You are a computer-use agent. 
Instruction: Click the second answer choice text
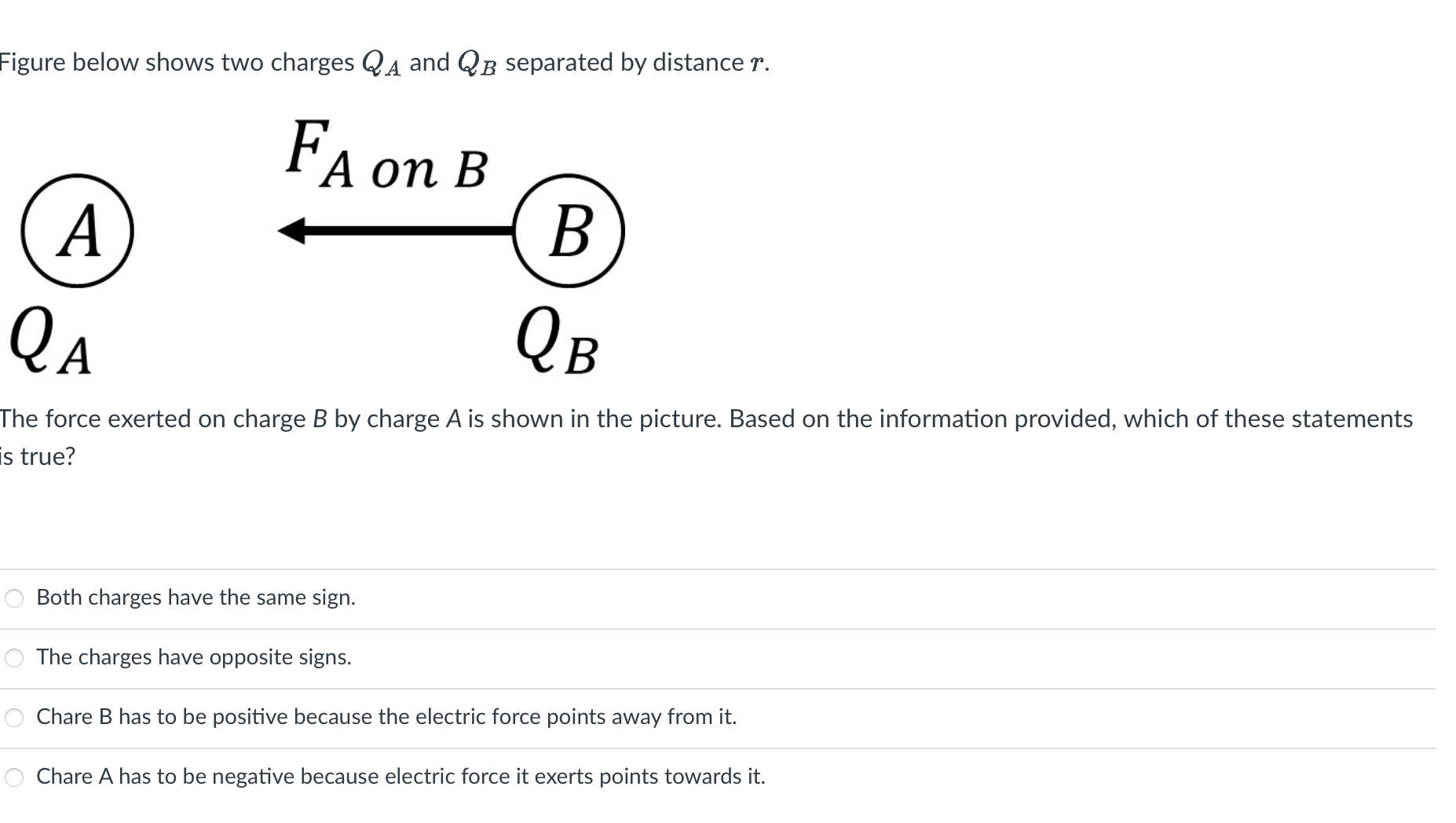[x=193, y=658]
